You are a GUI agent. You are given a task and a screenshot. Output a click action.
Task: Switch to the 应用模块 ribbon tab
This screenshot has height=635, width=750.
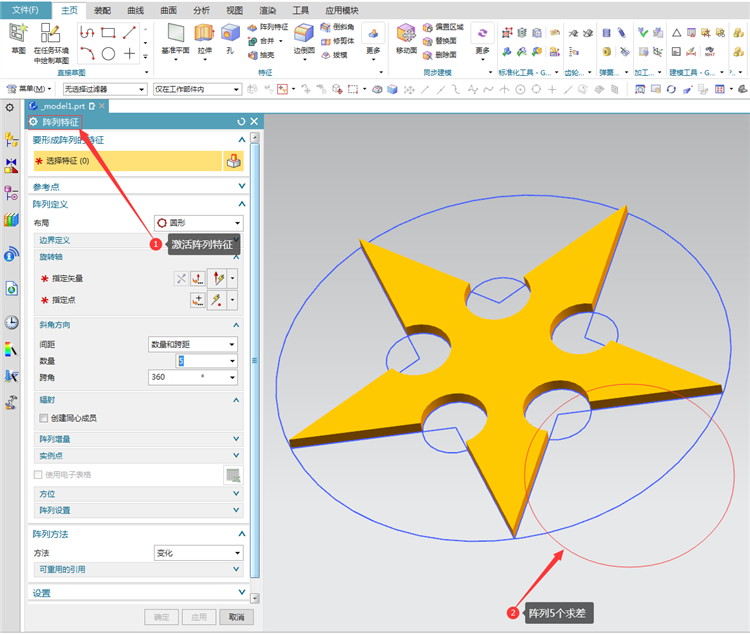[x=342, y=11]
